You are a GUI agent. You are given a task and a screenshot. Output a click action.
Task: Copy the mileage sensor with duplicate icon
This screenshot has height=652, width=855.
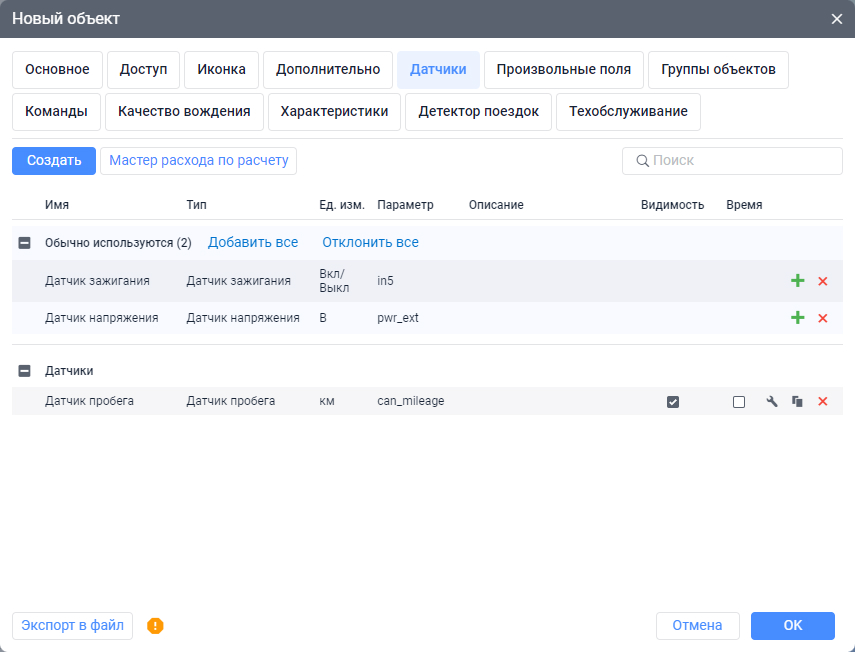[x=797, y=402]
